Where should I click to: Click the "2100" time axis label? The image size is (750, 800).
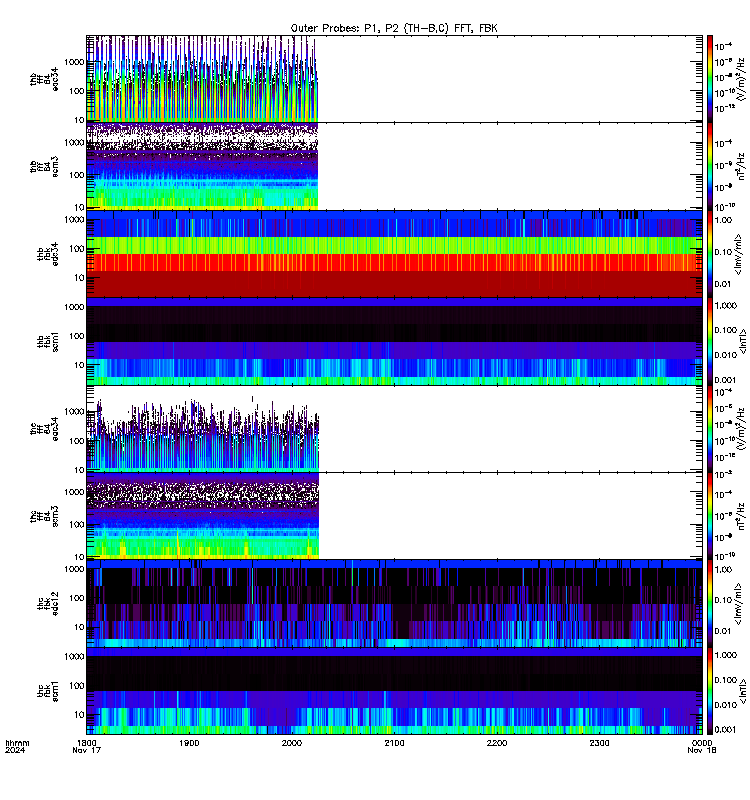coord(394,743)
